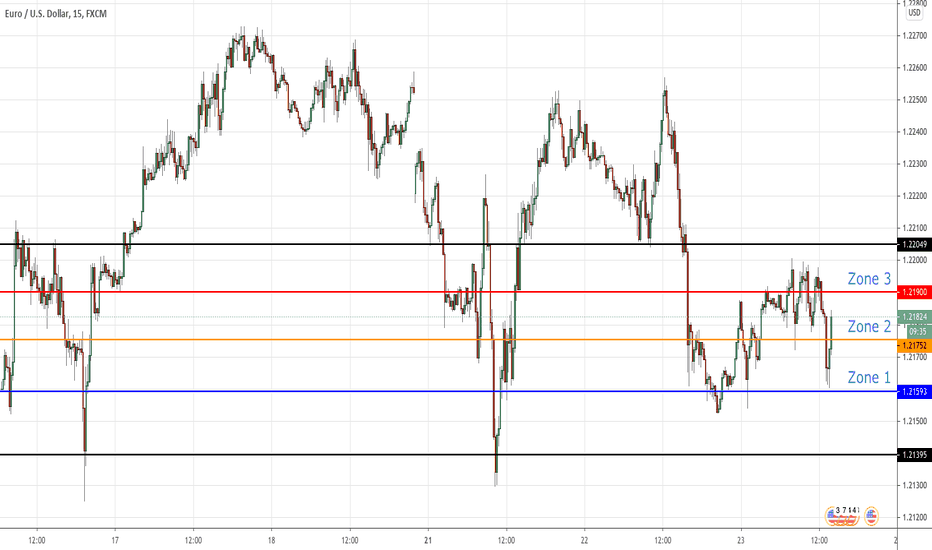Click the orange 1.21752 price label

[x=914, y=345]
